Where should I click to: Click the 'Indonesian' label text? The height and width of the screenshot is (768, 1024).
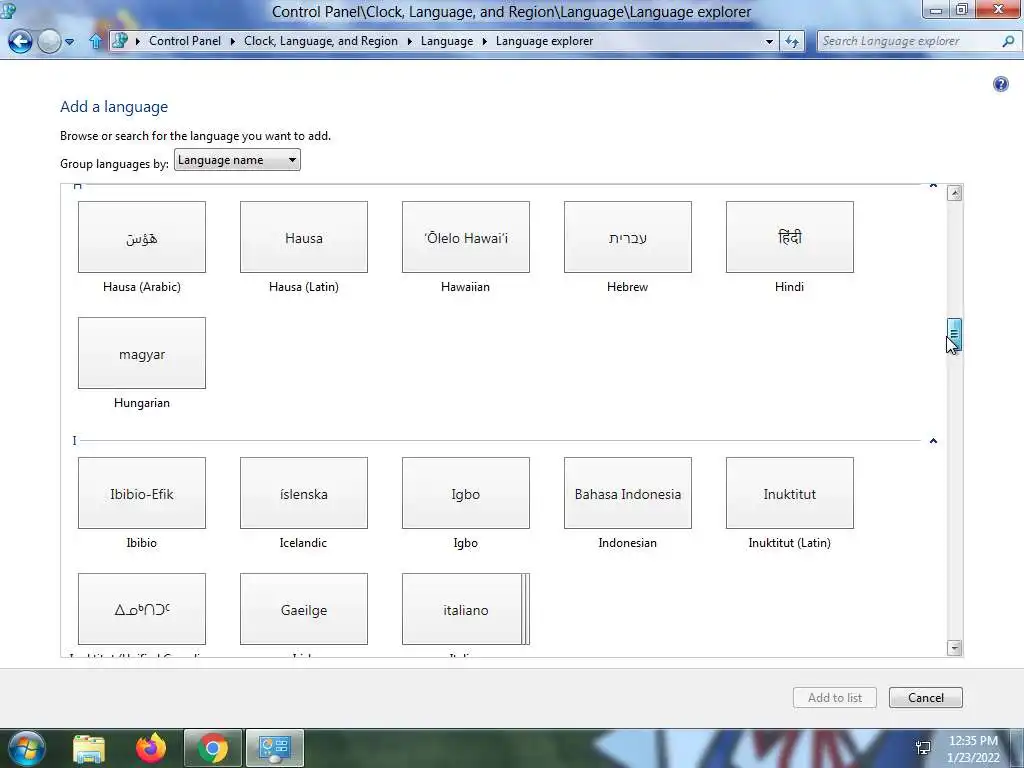[x=628, y=543]
